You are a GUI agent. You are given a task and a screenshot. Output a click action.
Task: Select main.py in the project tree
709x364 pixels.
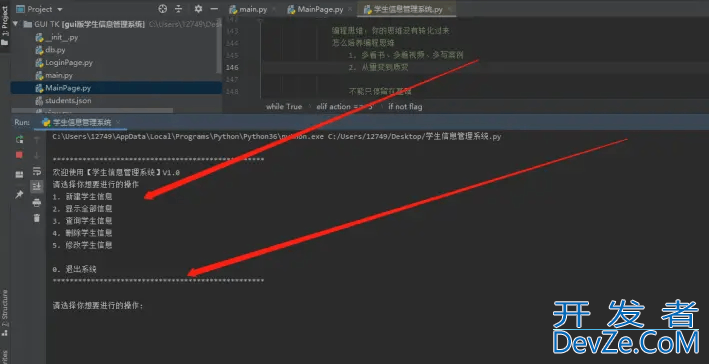point(54,76)
